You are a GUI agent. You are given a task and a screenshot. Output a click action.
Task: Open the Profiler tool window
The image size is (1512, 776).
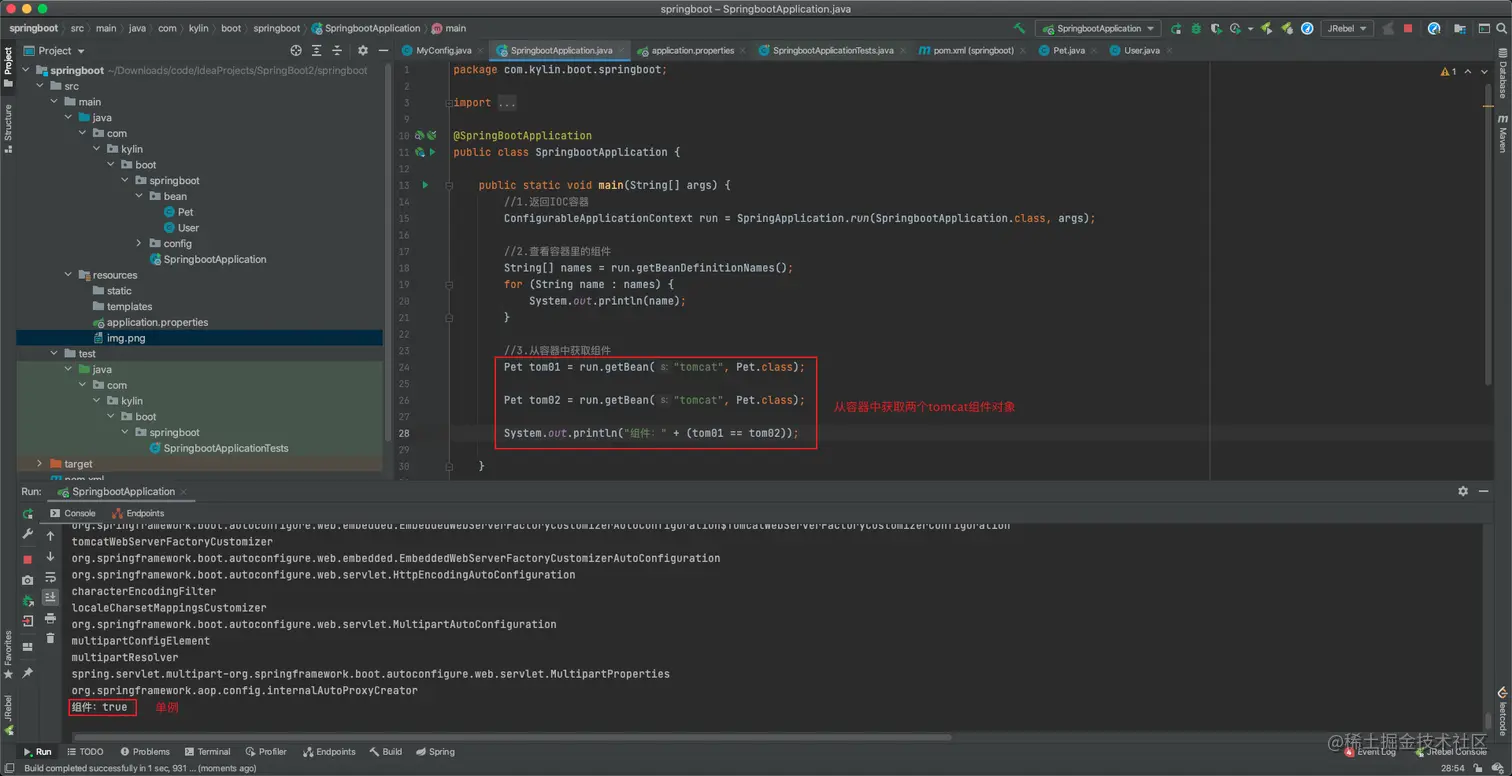pos(266,752)
